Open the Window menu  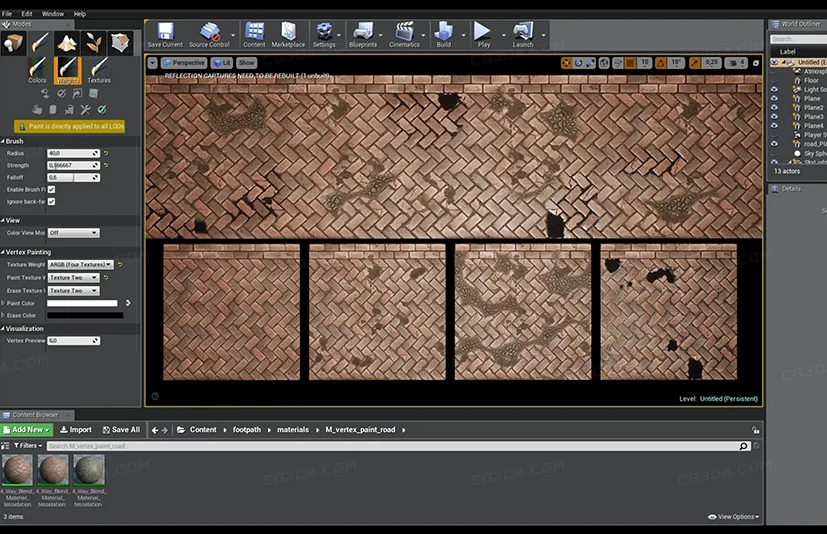coord(53,14)
